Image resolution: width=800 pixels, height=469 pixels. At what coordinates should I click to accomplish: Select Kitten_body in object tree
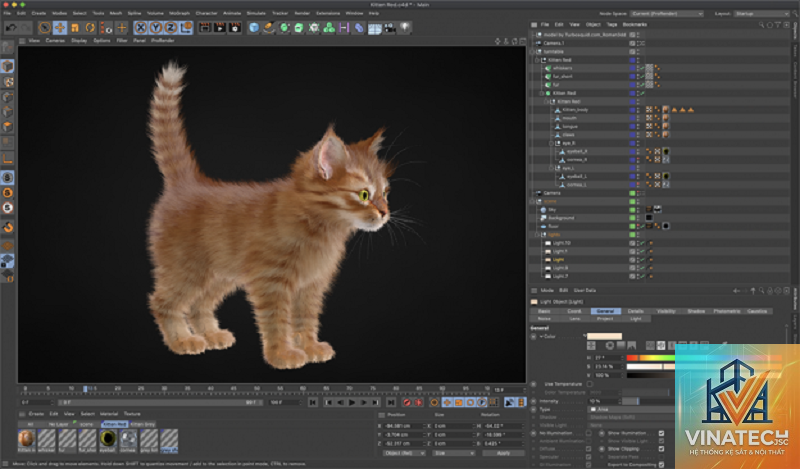(576, 110)
